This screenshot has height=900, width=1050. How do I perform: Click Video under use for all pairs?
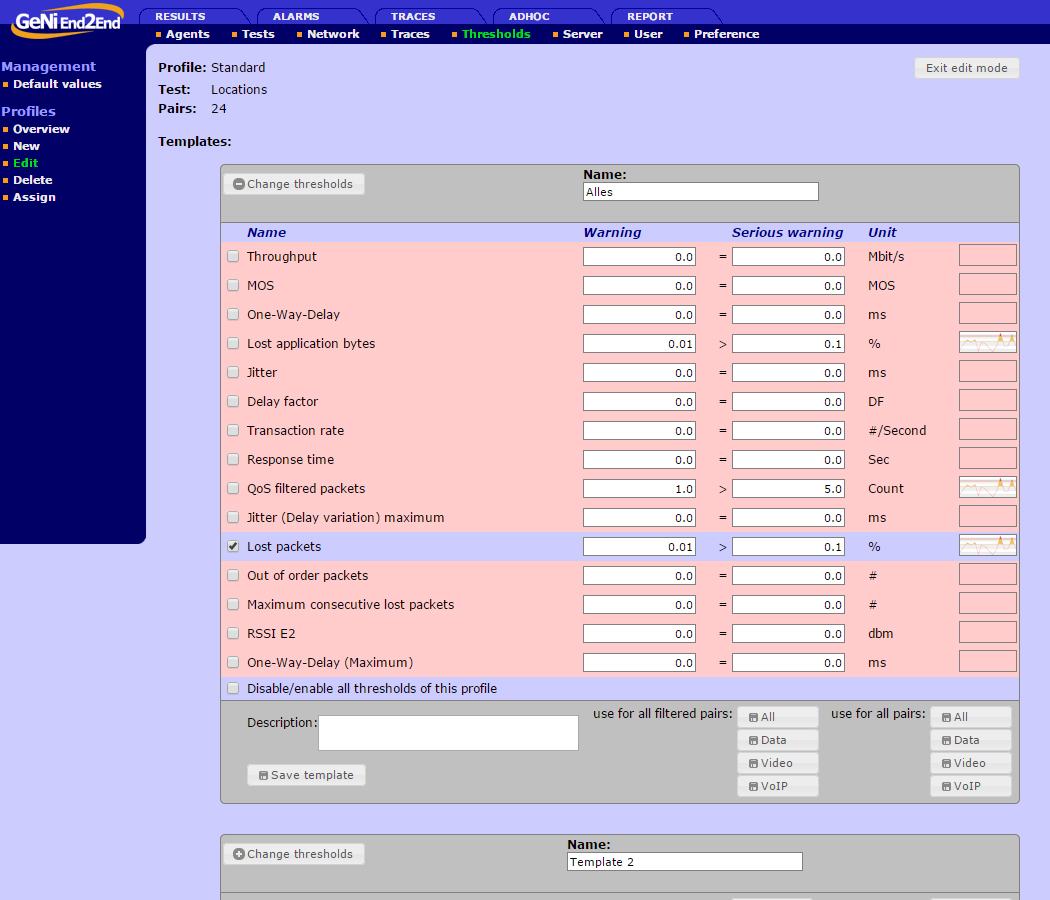(970, 763)
